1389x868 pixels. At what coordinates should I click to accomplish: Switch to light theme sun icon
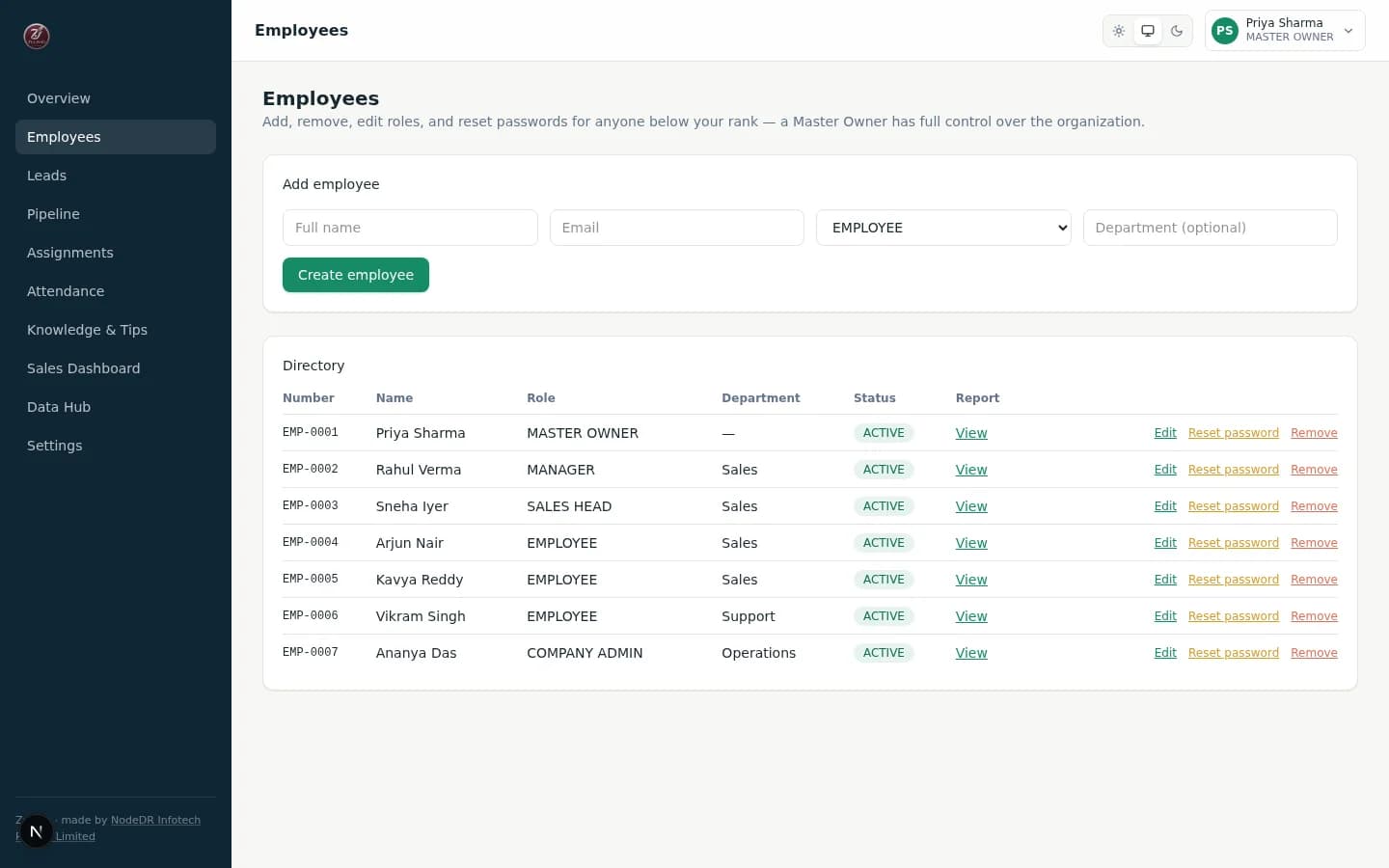[1119, 31]
